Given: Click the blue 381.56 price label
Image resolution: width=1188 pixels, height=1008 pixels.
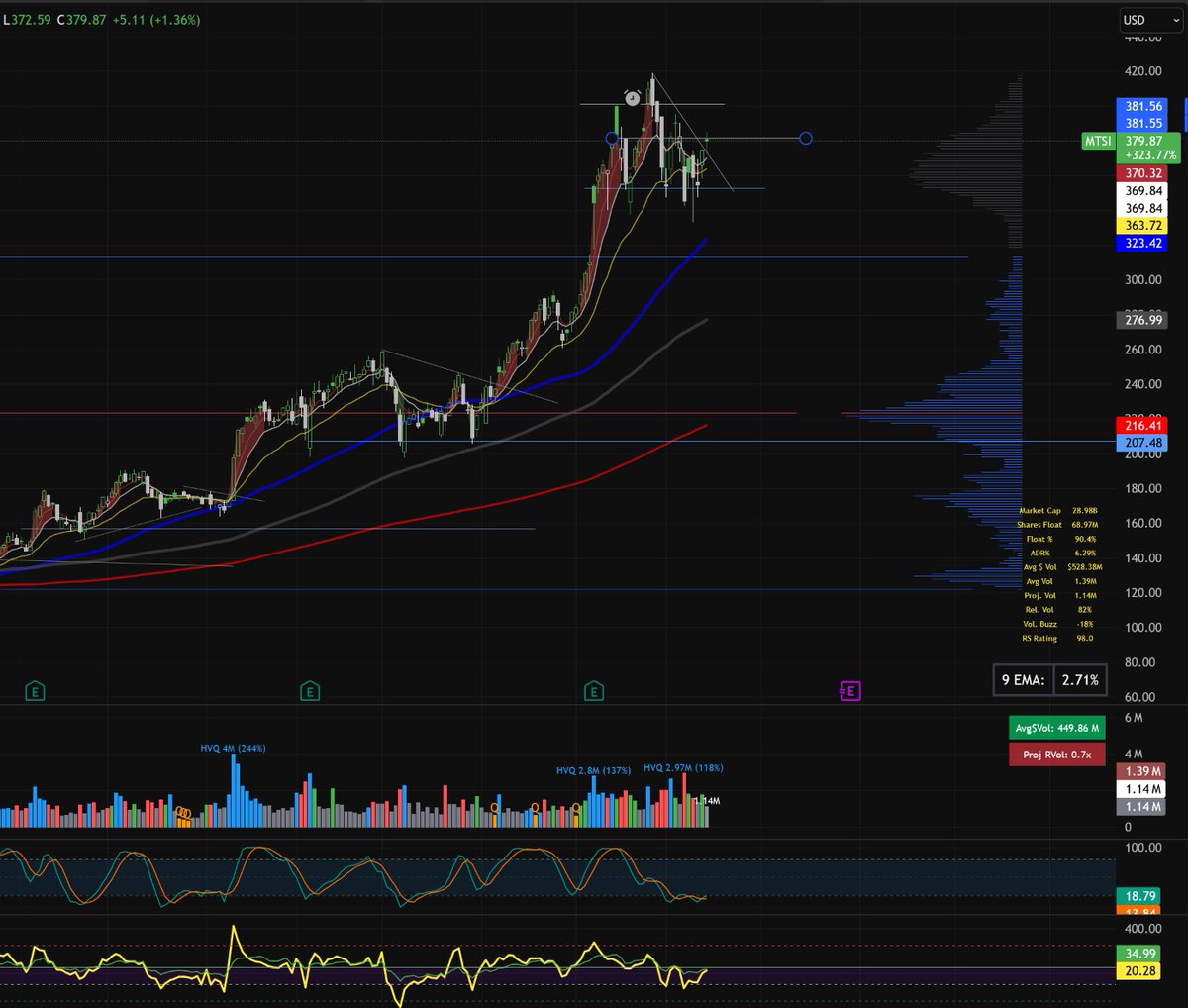Looking at the screenshot, I should (1143, 106).
